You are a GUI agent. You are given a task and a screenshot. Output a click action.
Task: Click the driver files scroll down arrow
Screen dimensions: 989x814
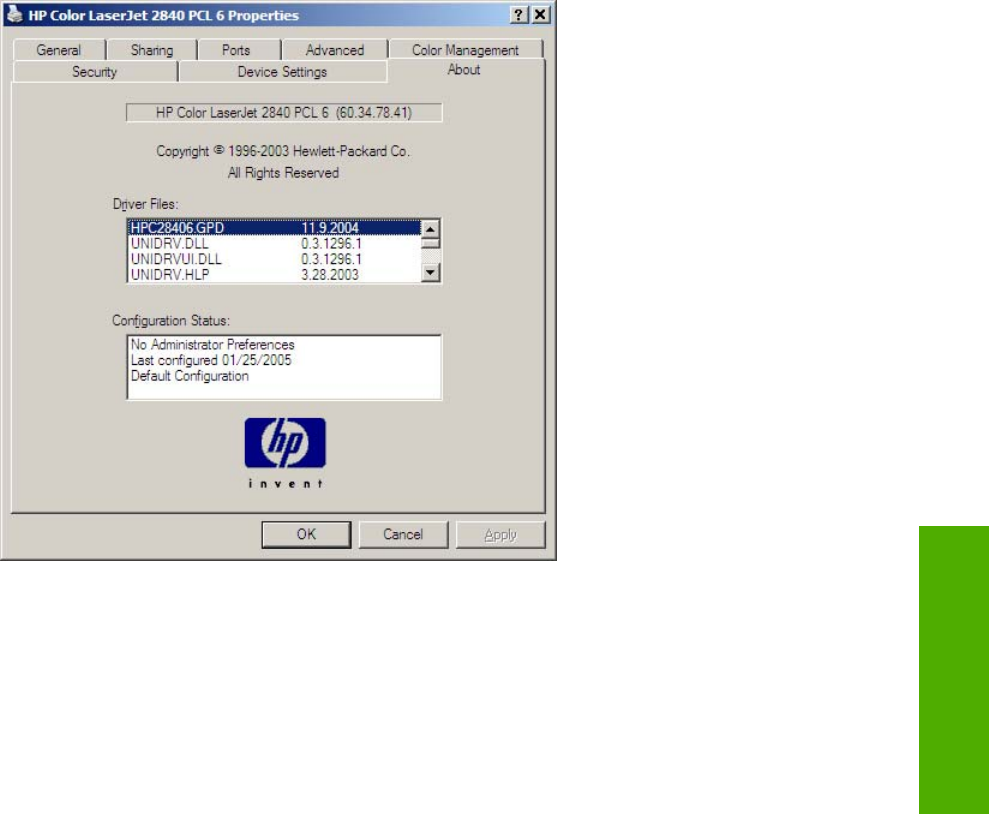click(430, 272)
